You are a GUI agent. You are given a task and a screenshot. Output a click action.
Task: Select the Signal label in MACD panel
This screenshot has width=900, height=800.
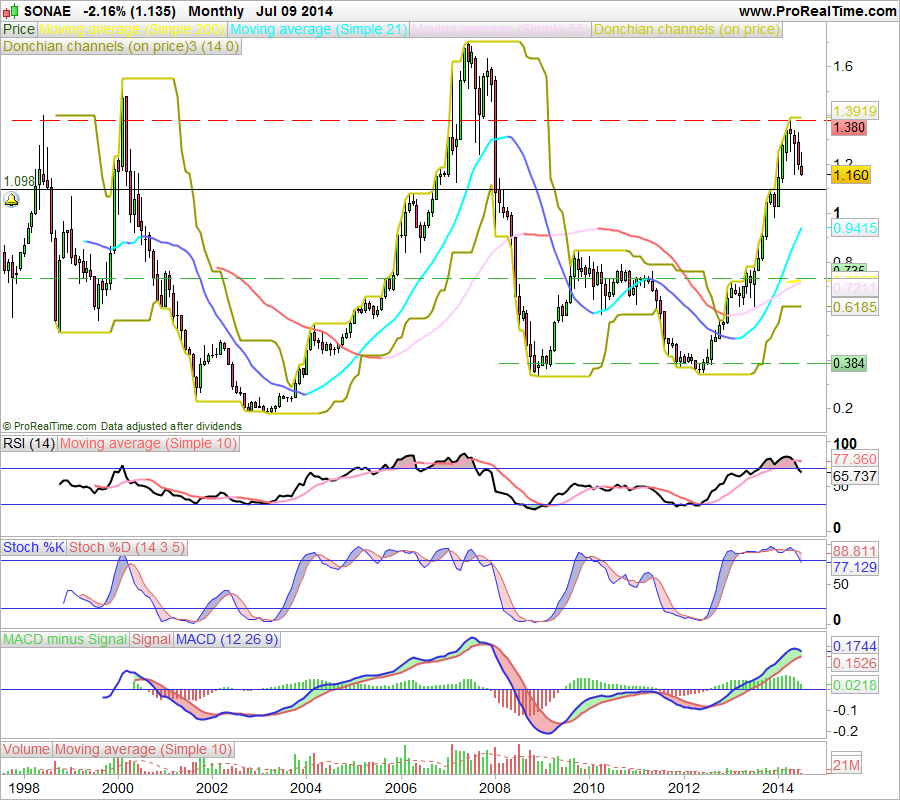152,639
